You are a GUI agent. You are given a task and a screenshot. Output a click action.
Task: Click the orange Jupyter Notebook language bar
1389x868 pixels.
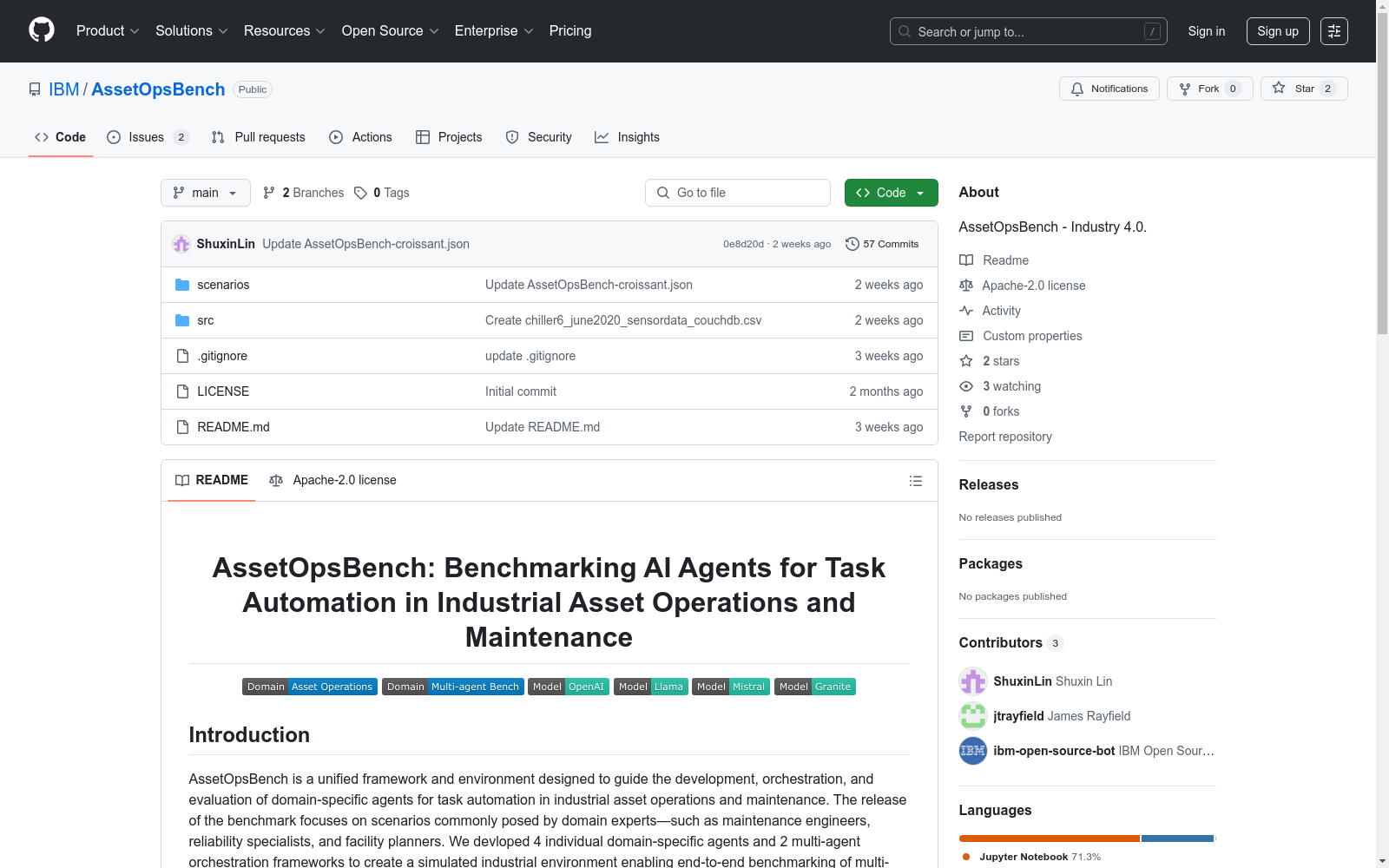coord(1050,838)
